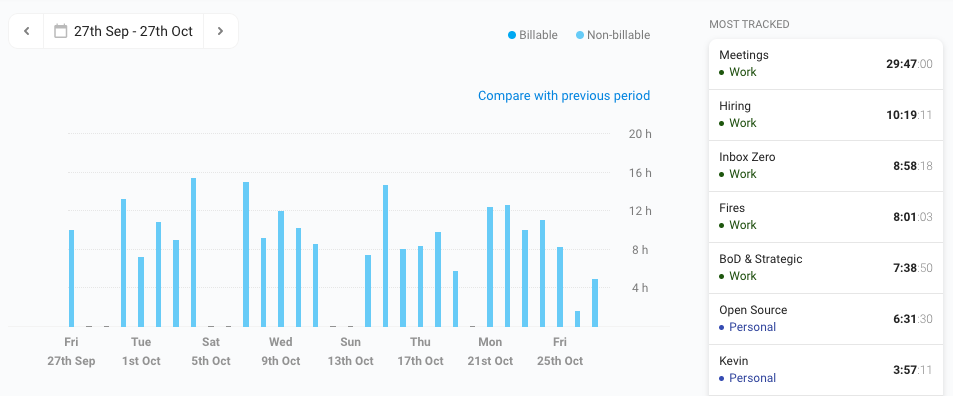
Task: Go to the next date period arrow
Action: pos(221,31)
